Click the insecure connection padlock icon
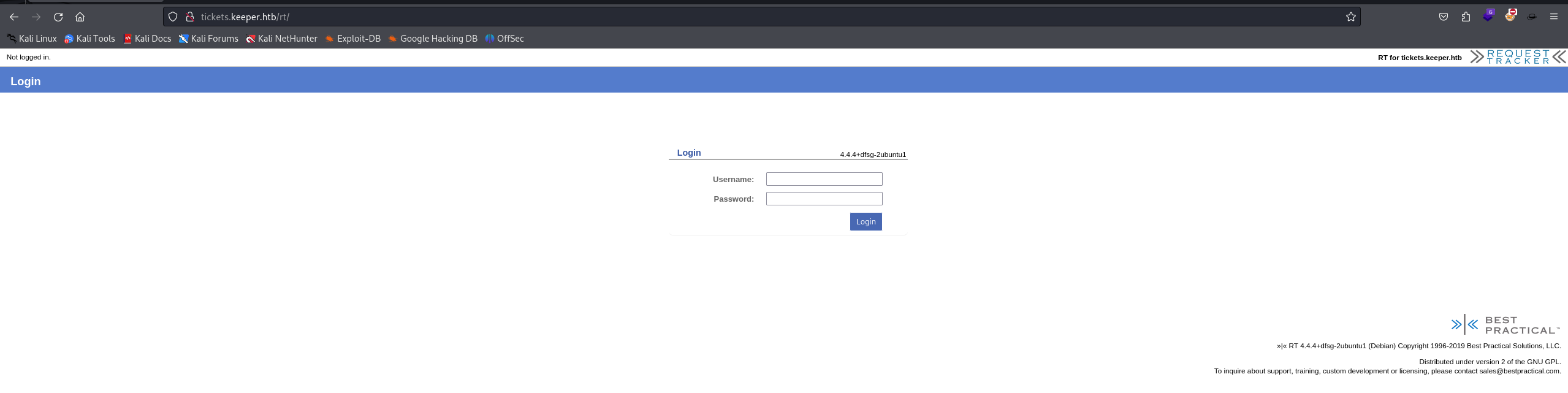 190,17
